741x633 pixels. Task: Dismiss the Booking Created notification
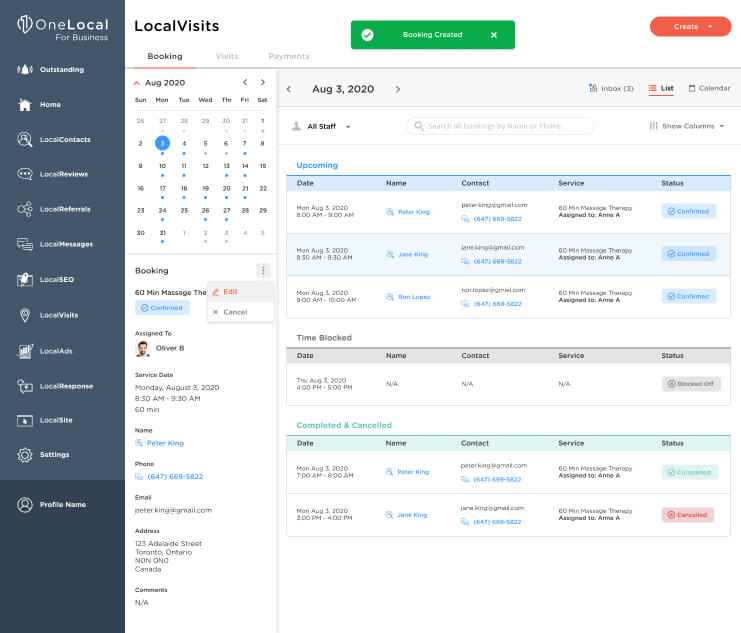coord(494,35)
